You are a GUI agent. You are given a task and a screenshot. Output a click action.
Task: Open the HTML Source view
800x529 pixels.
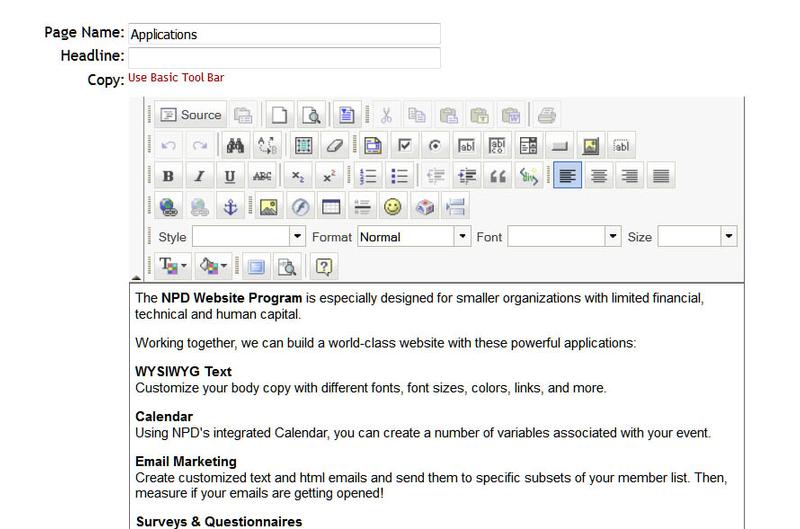pos(191,115)
